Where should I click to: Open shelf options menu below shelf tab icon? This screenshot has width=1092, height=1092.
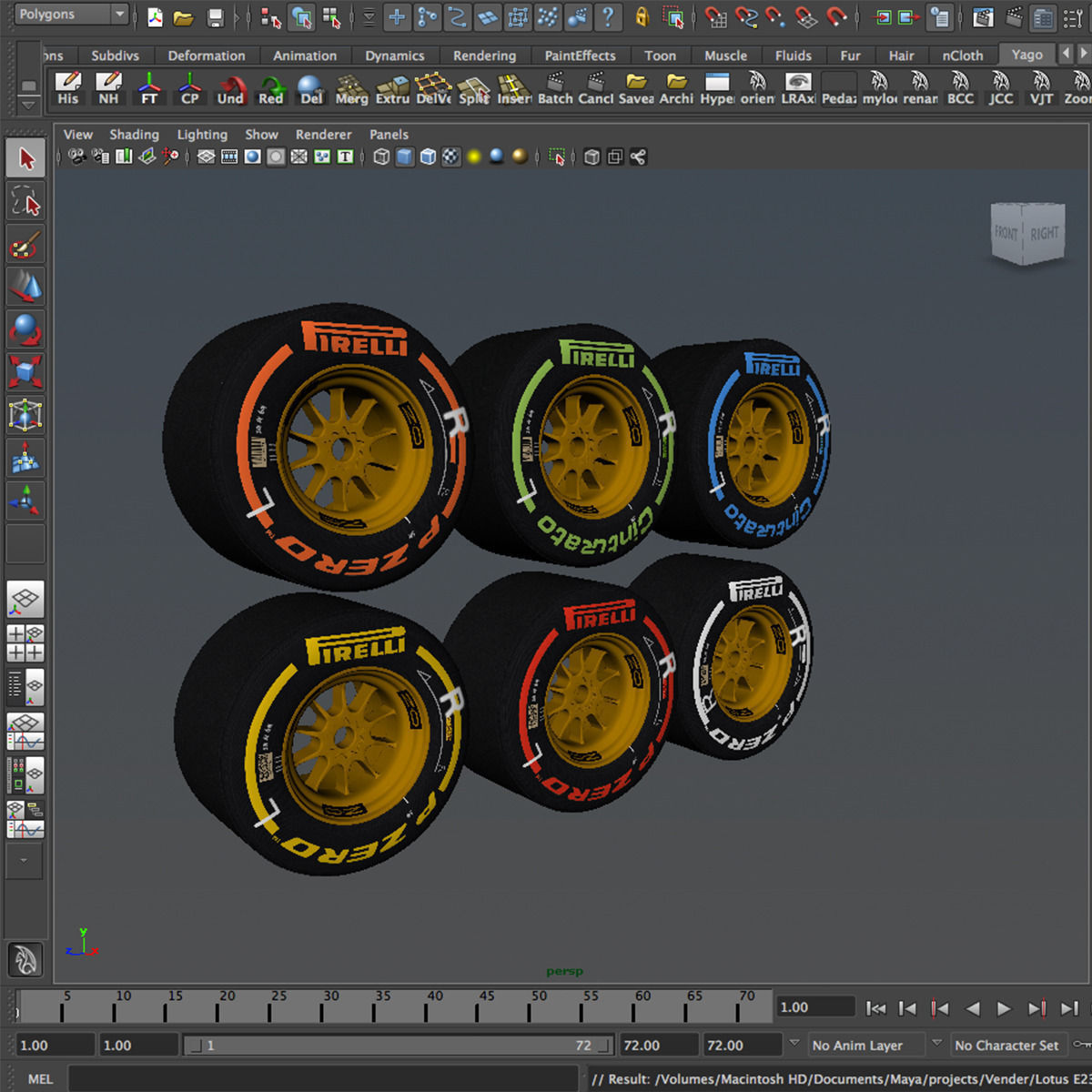pos(28,105)
